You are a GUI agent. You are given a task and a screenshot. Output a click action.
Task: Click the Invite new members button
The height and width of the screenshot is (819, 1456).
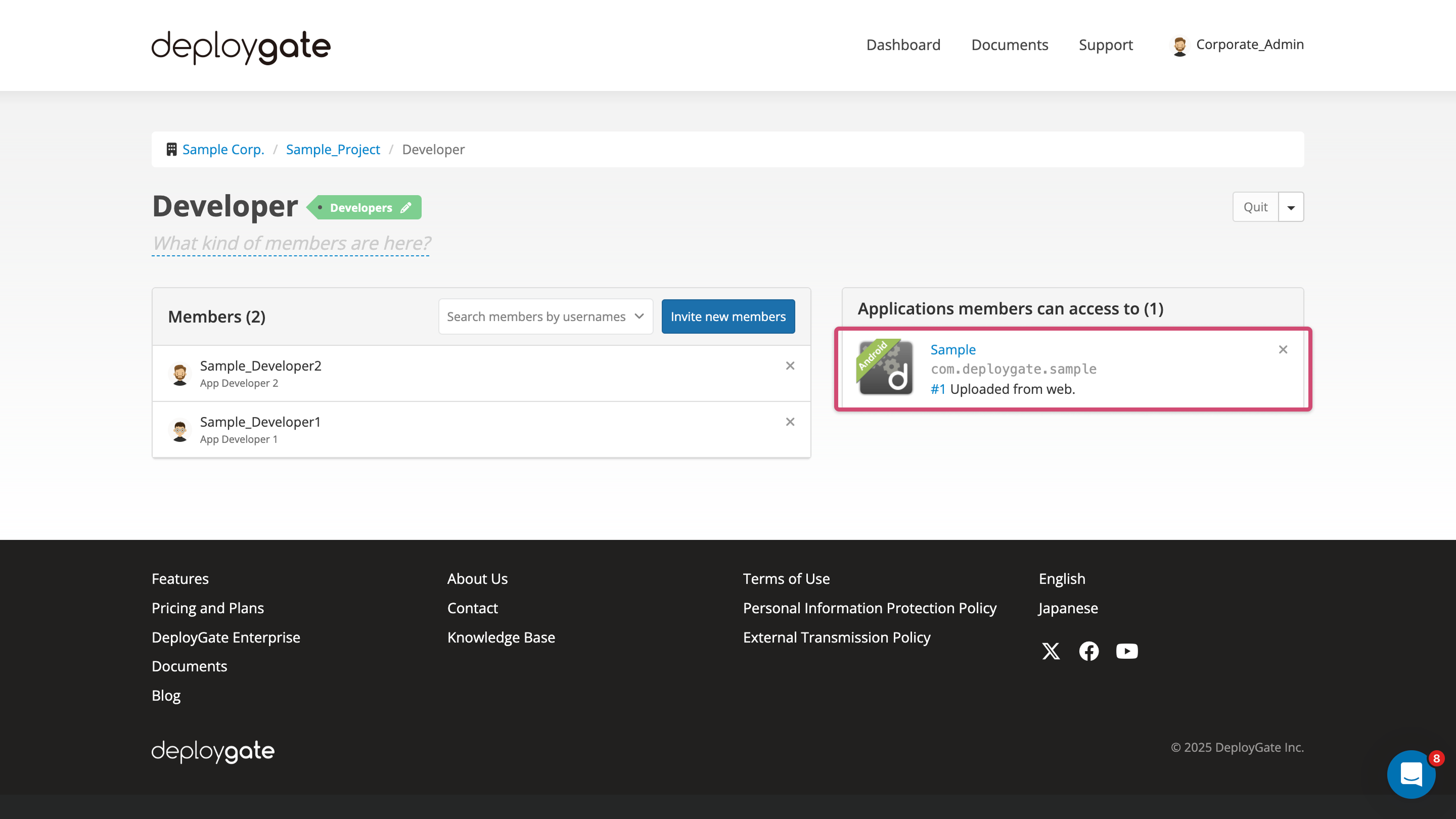coord(728,316)
